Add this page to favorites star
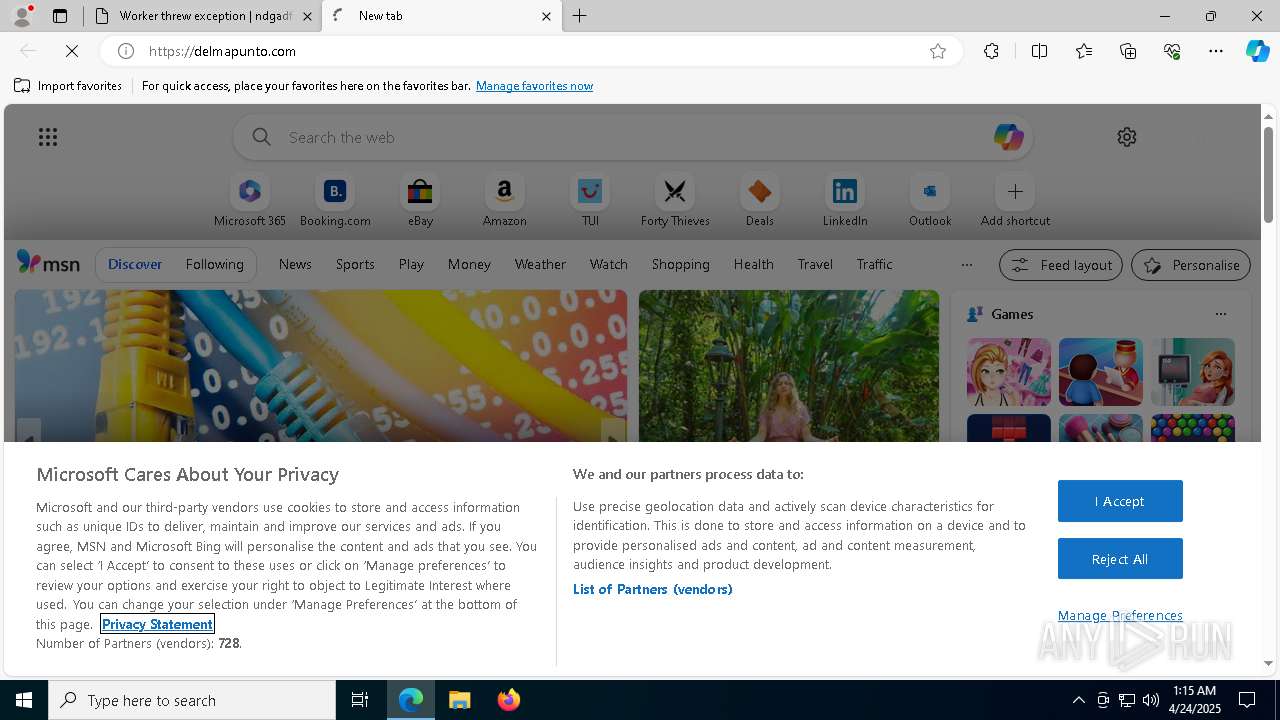Image resolution: width=1280 pixels, height=720 pixels. click(938, 51)
